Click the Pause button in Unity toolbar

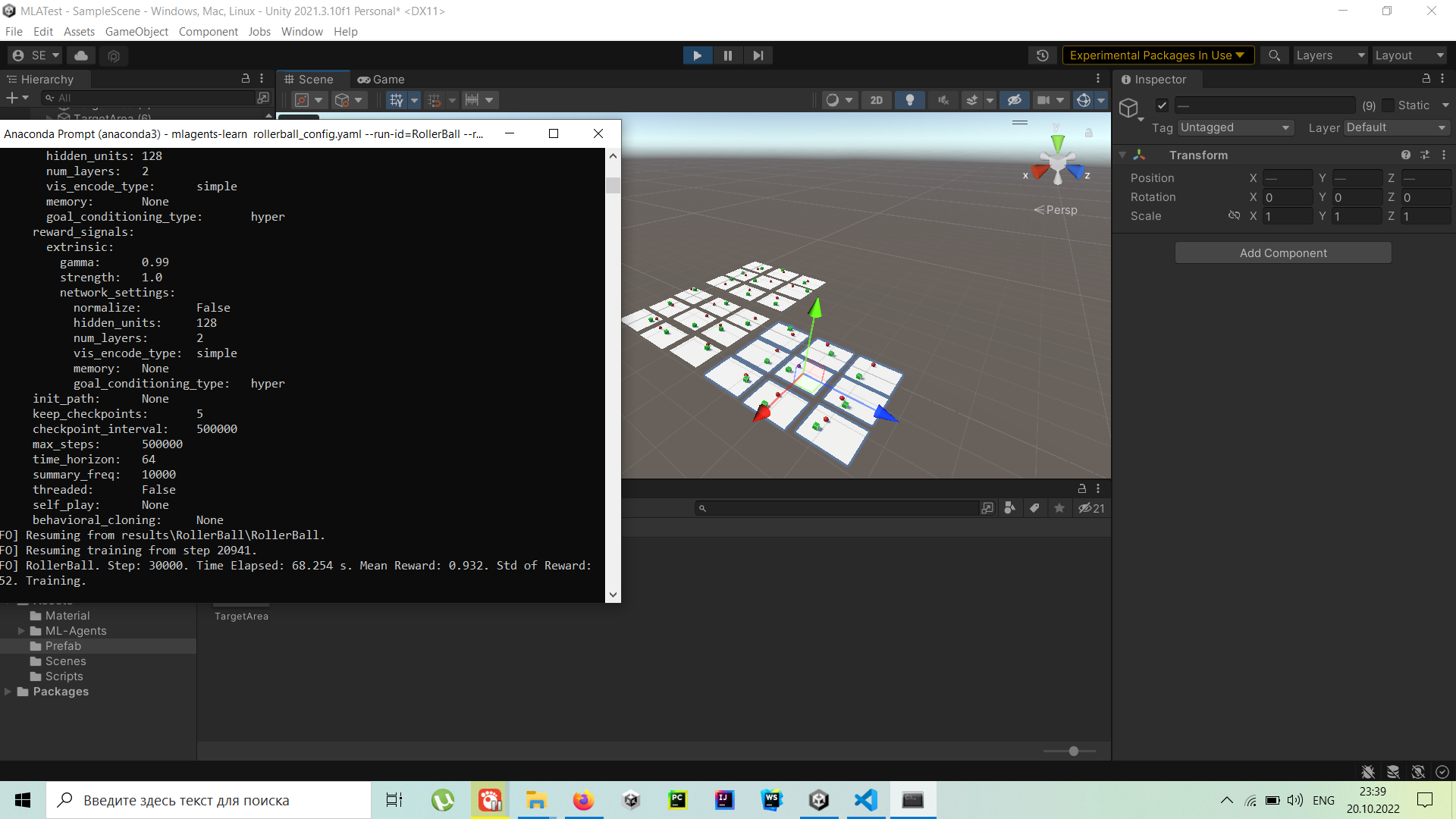click(728, 55)
